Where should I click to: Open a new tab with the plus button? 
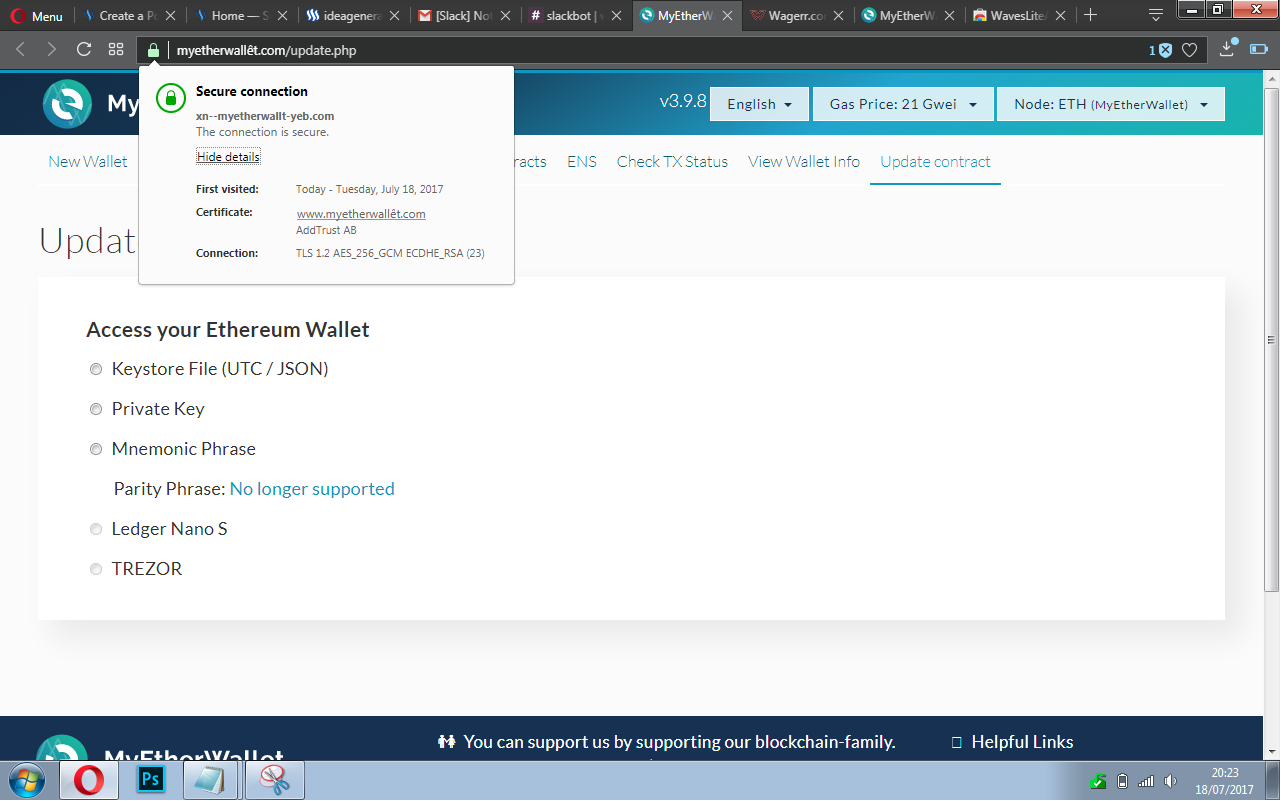click(x=1091, y=15)
